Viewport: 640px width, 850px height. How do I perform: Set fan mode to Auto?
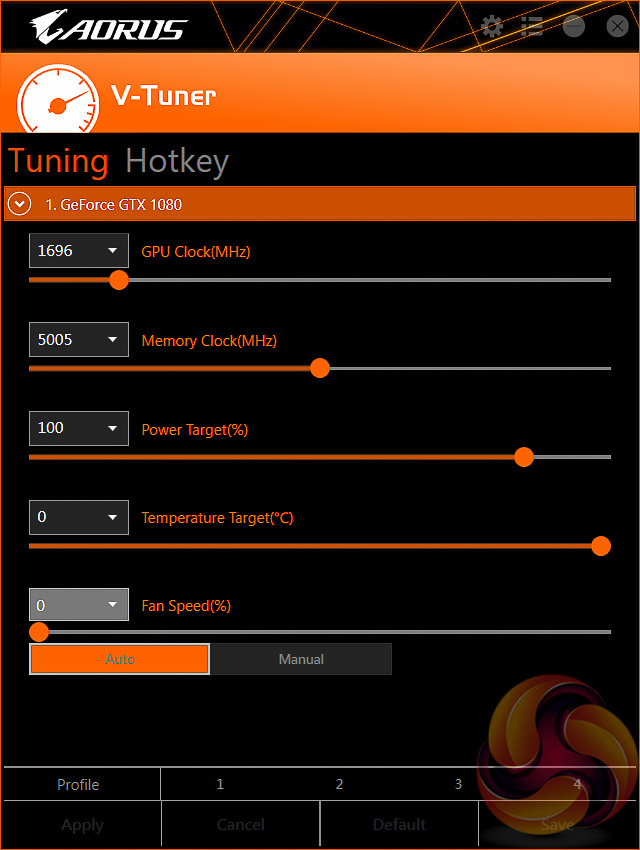point(119,659)
